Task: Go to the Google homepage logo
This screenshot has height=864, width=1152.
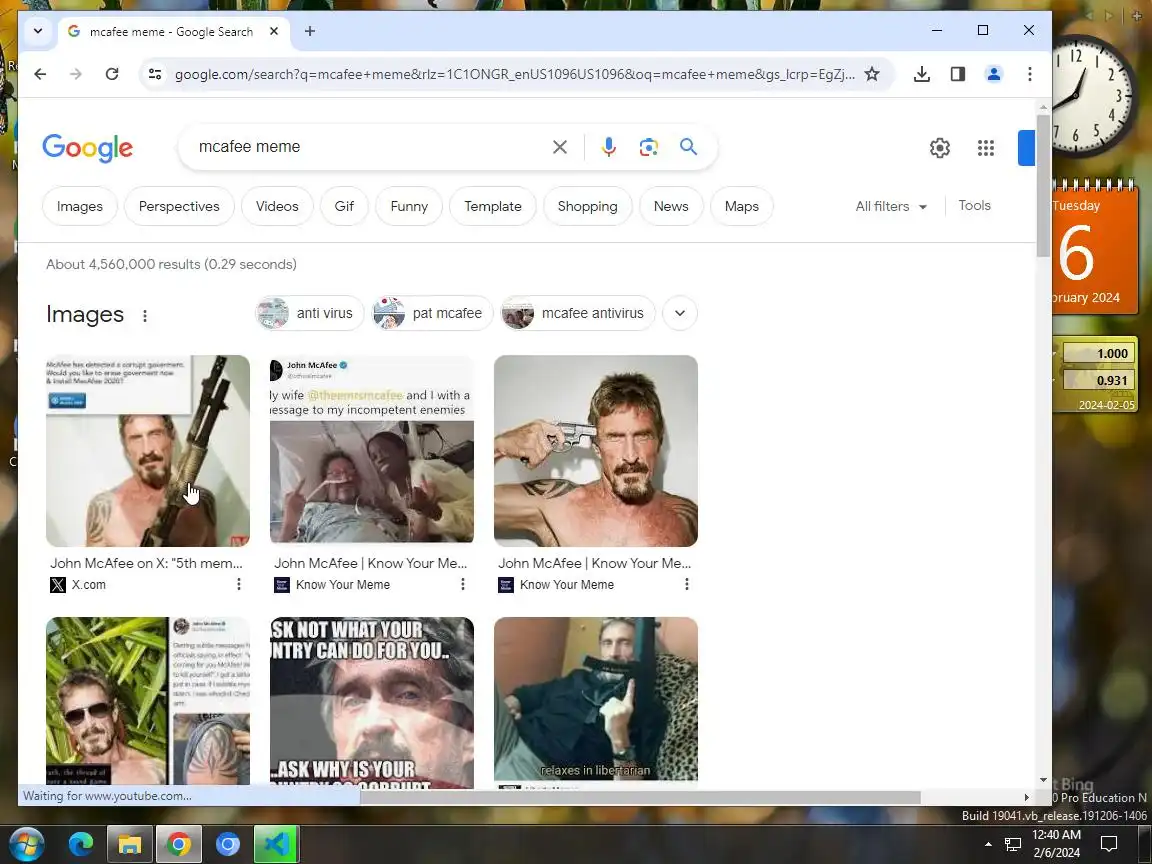Action: pyautogui.click(x=87, y=148)
